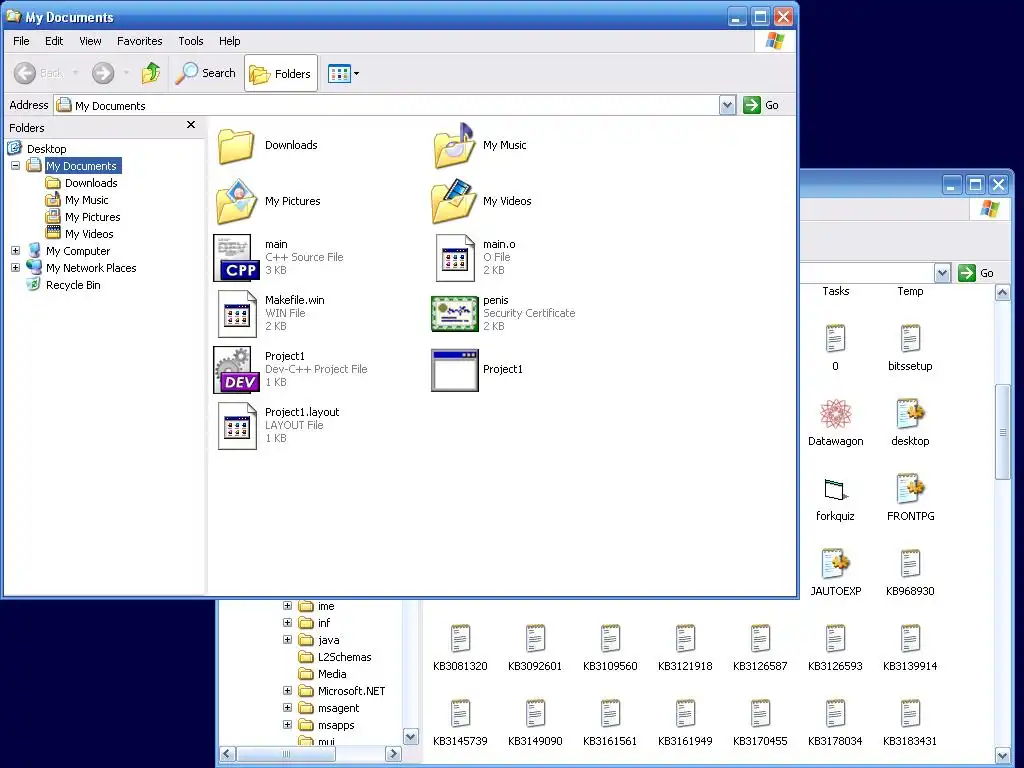Open the Tools menu
This screenshot has height=768, width=1024.
[191, 41]
